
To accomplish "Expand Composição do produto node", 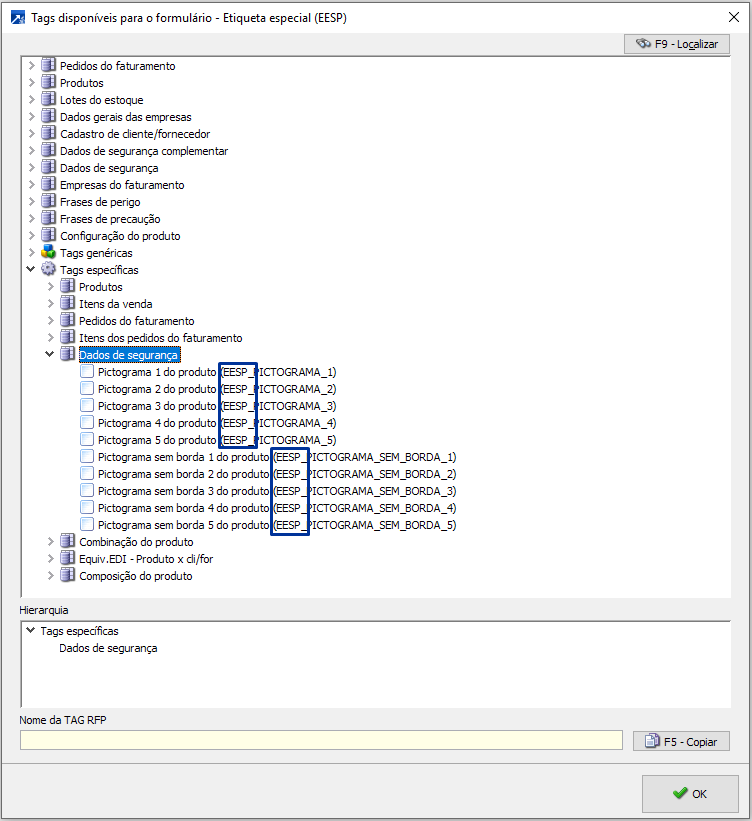I will pyautogui.click(x=50, y=576).
